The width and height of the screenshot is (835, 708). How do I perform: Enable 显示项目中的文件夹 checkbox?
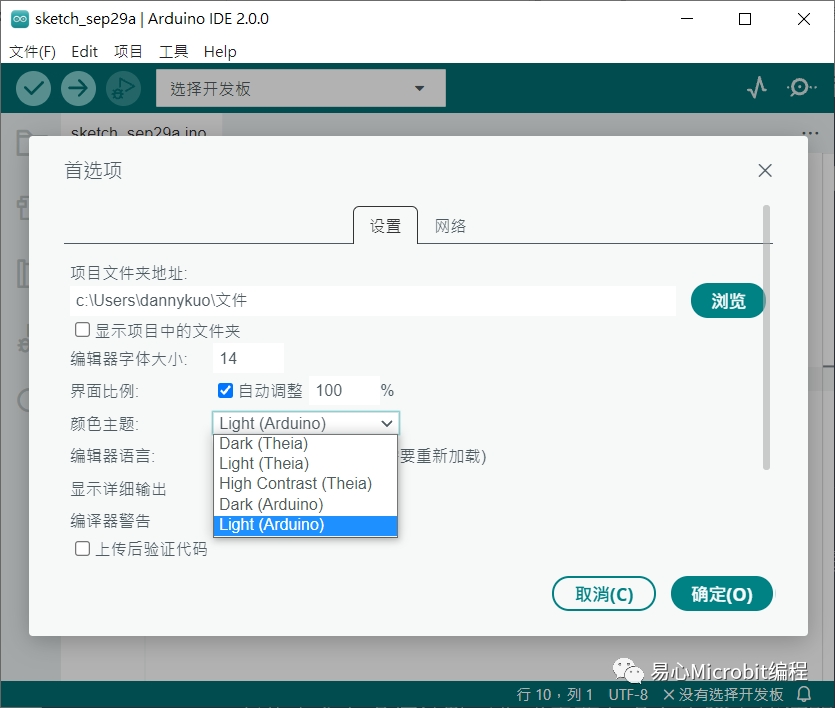(83, 330)
